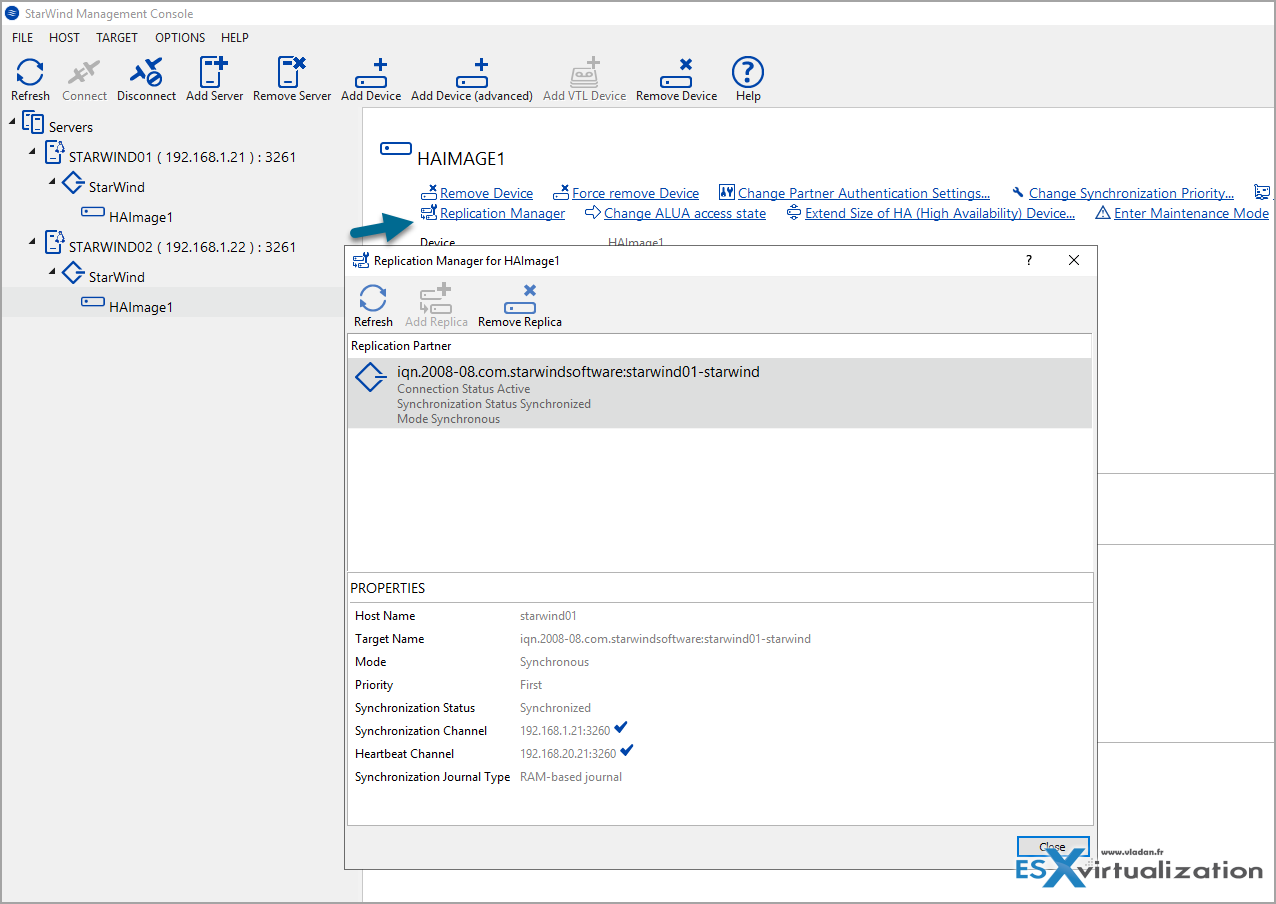The image size is (1276, 904).
Task: Open the OPTIONS menu
Action: 180,37
